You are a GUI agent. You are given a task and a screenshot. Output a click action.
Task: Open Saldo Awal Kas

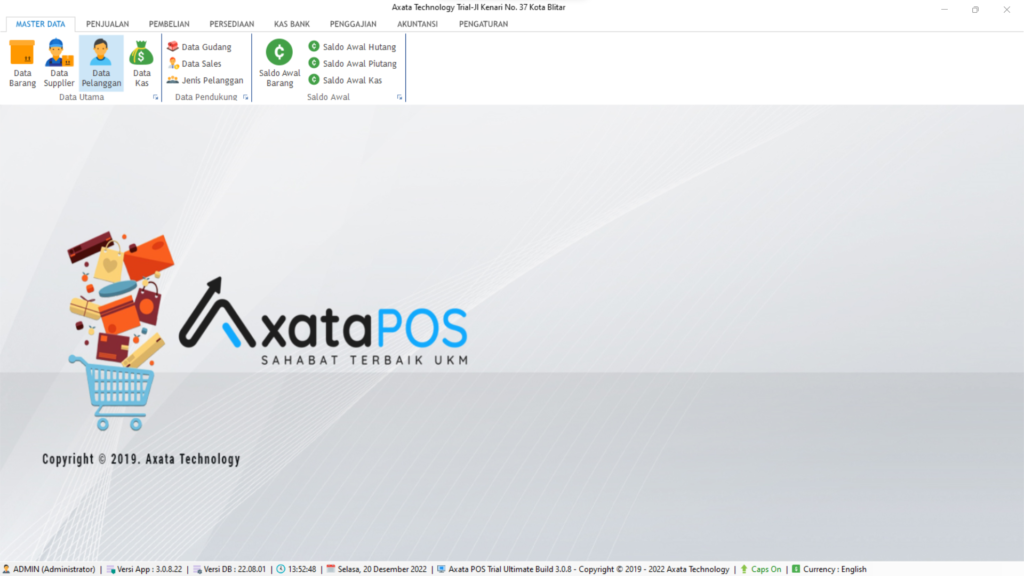point(345,80)
